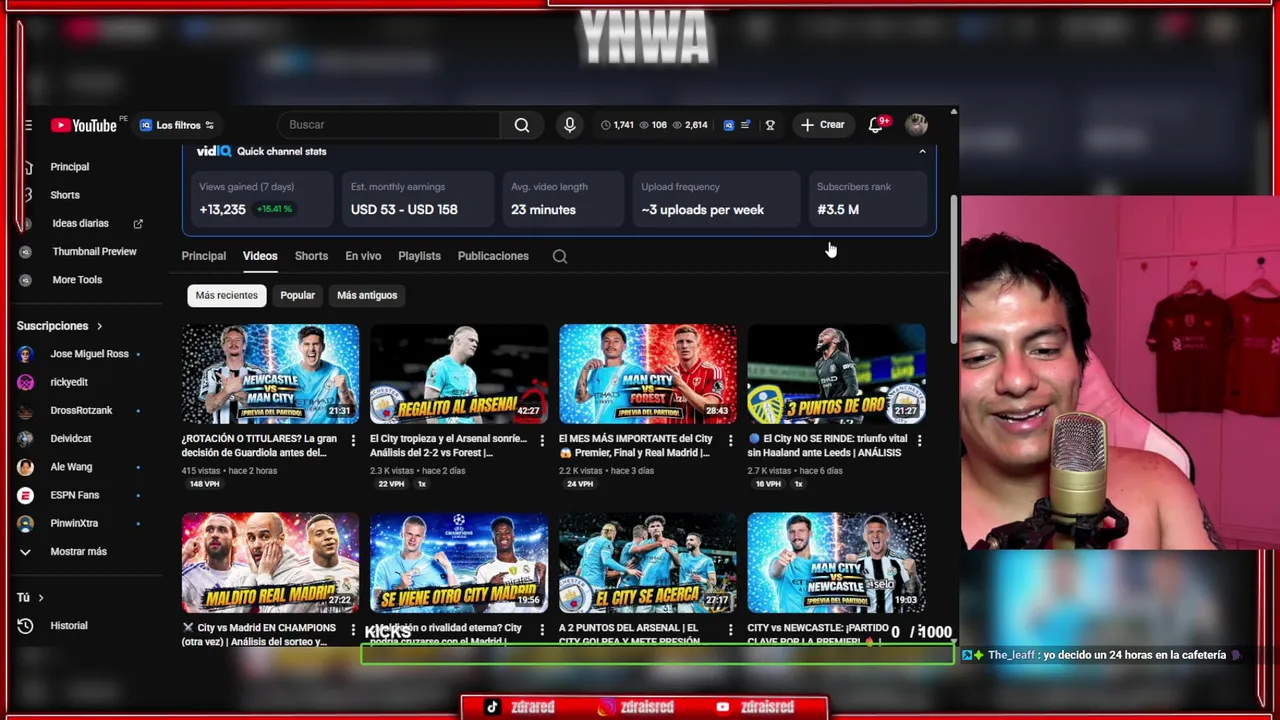
Task: Switch to Publicaciones tab
Action: pyautogui.click(x=493, y=256)
